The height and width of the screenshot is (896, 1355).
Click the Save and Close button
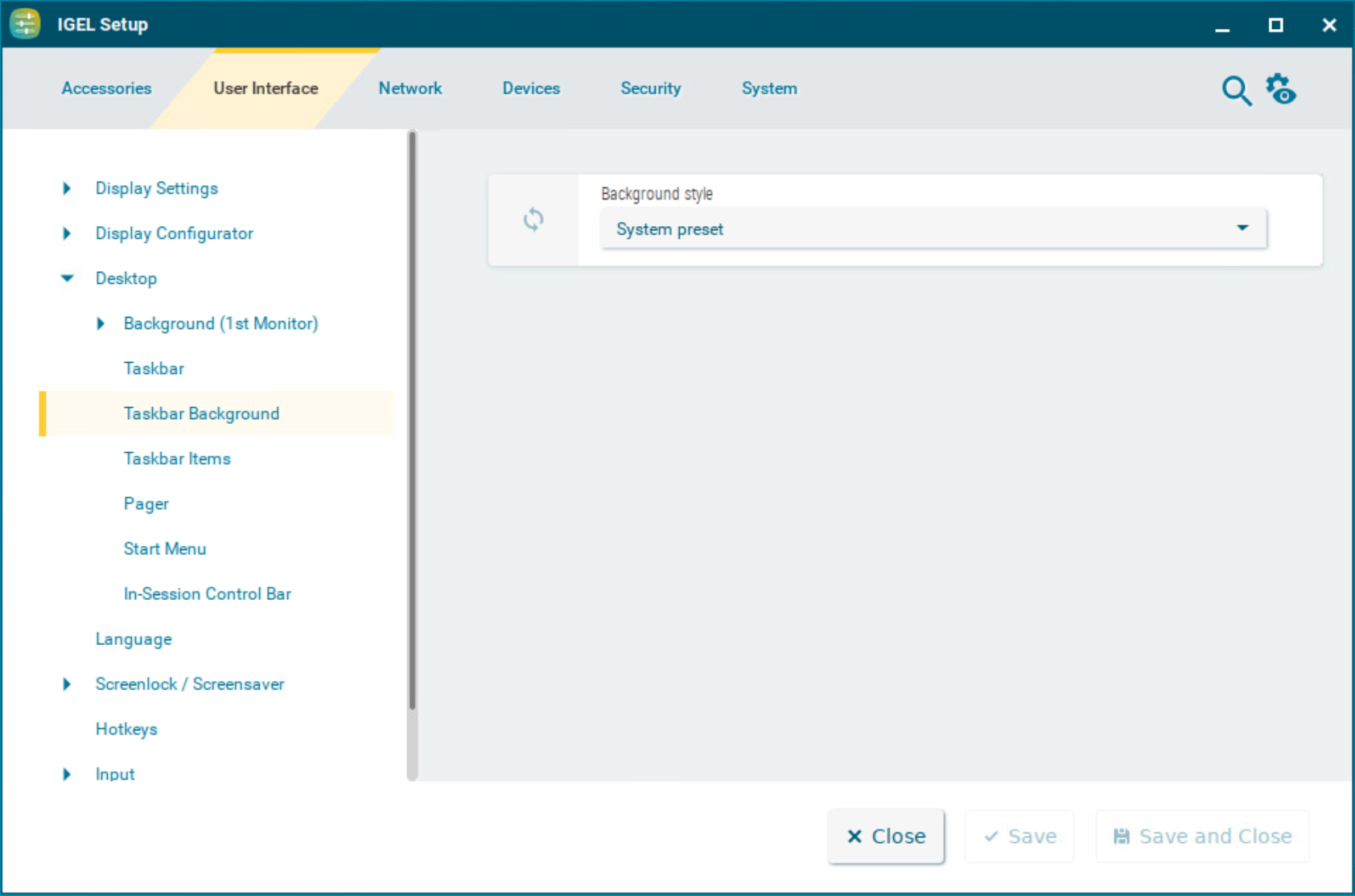pyautogui.click(x=1202, y=836)
